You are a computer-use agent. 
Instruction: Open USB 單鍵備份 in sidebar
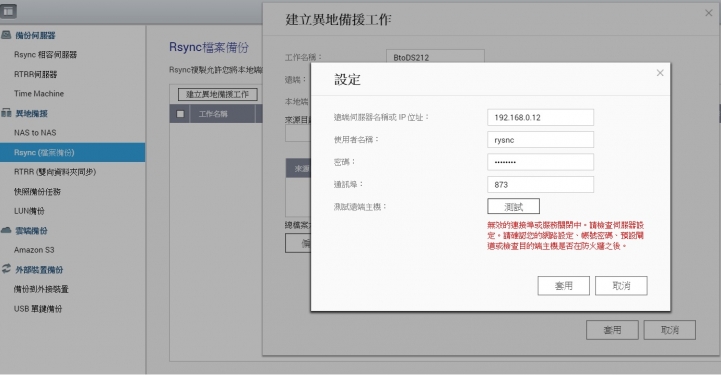tap(38, 309)
